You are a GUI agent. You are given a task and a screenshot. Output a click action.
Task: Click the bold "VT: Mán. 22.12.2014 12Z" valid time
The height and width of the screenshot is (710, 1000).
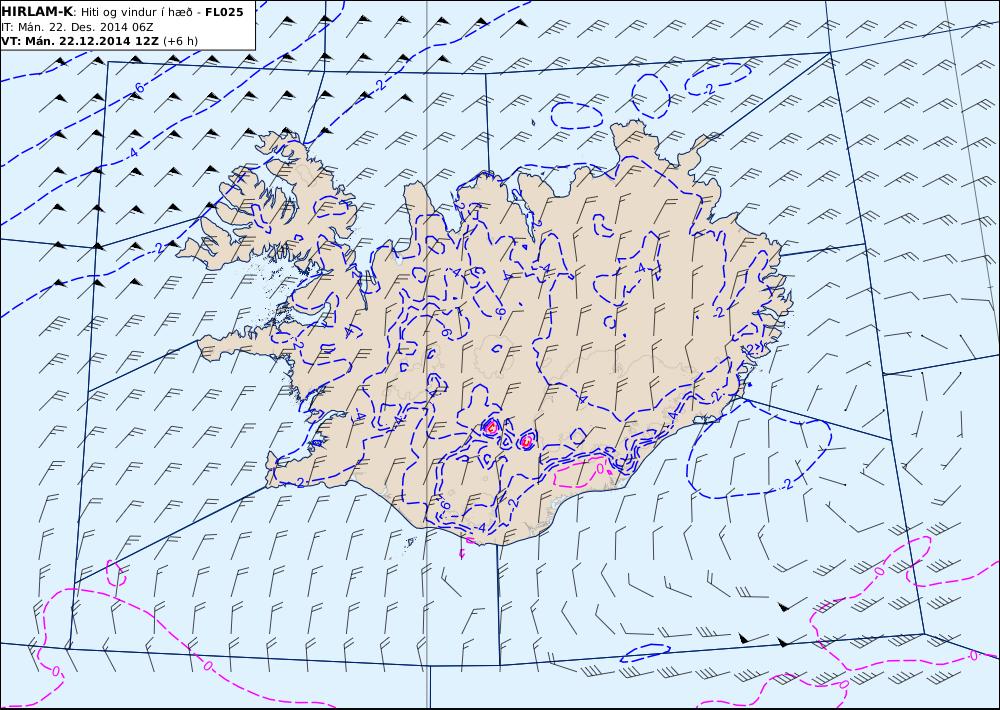pyautogui.click(x=80, y=41)
